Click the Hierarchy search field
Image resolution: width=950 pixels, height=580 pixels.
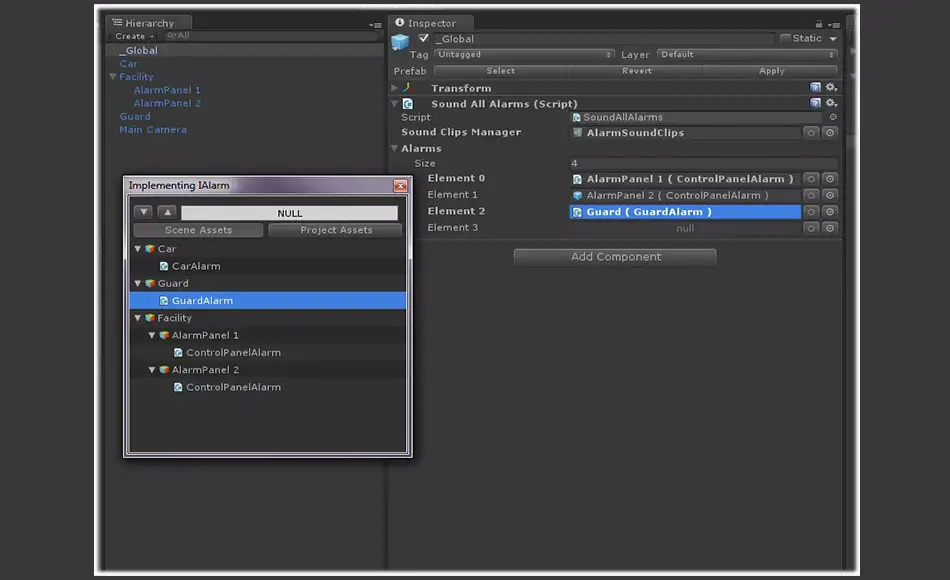click(x=271, y=36)
